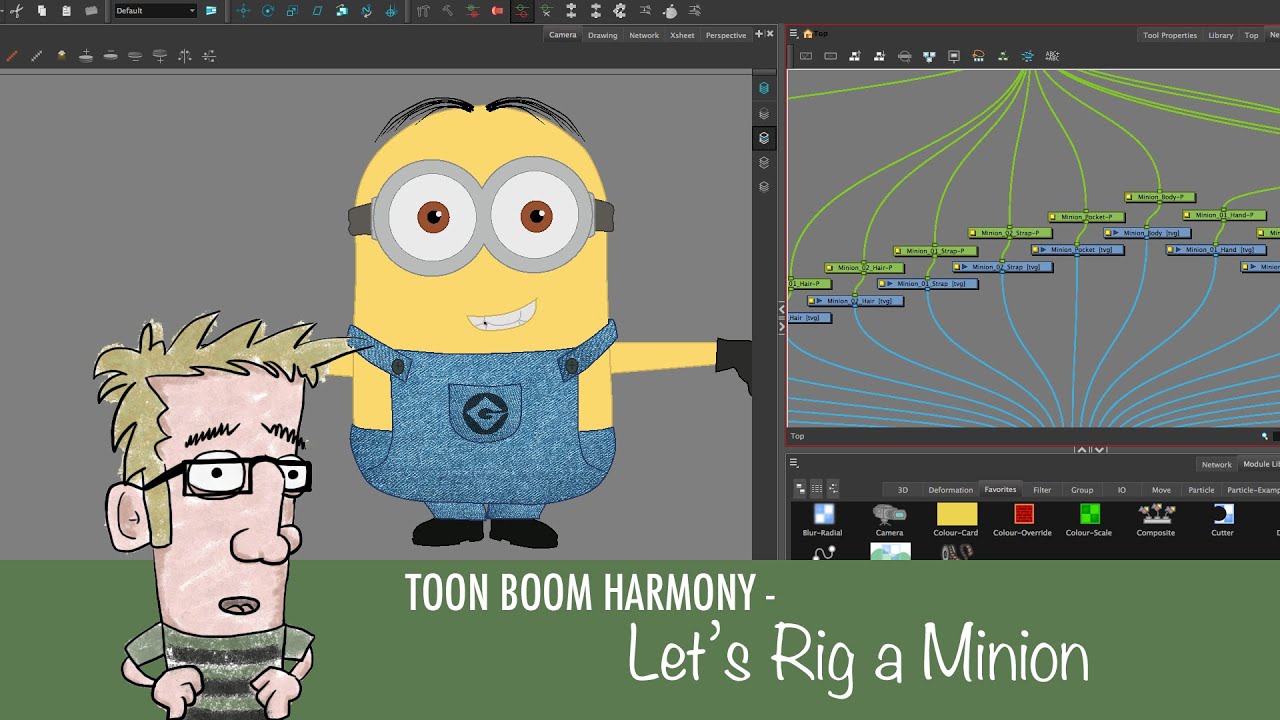Viewport: 1280px width, 720px height.
Task: Click the blue node hierarchy icon in the network toolbar
Action: click(929, 57)
